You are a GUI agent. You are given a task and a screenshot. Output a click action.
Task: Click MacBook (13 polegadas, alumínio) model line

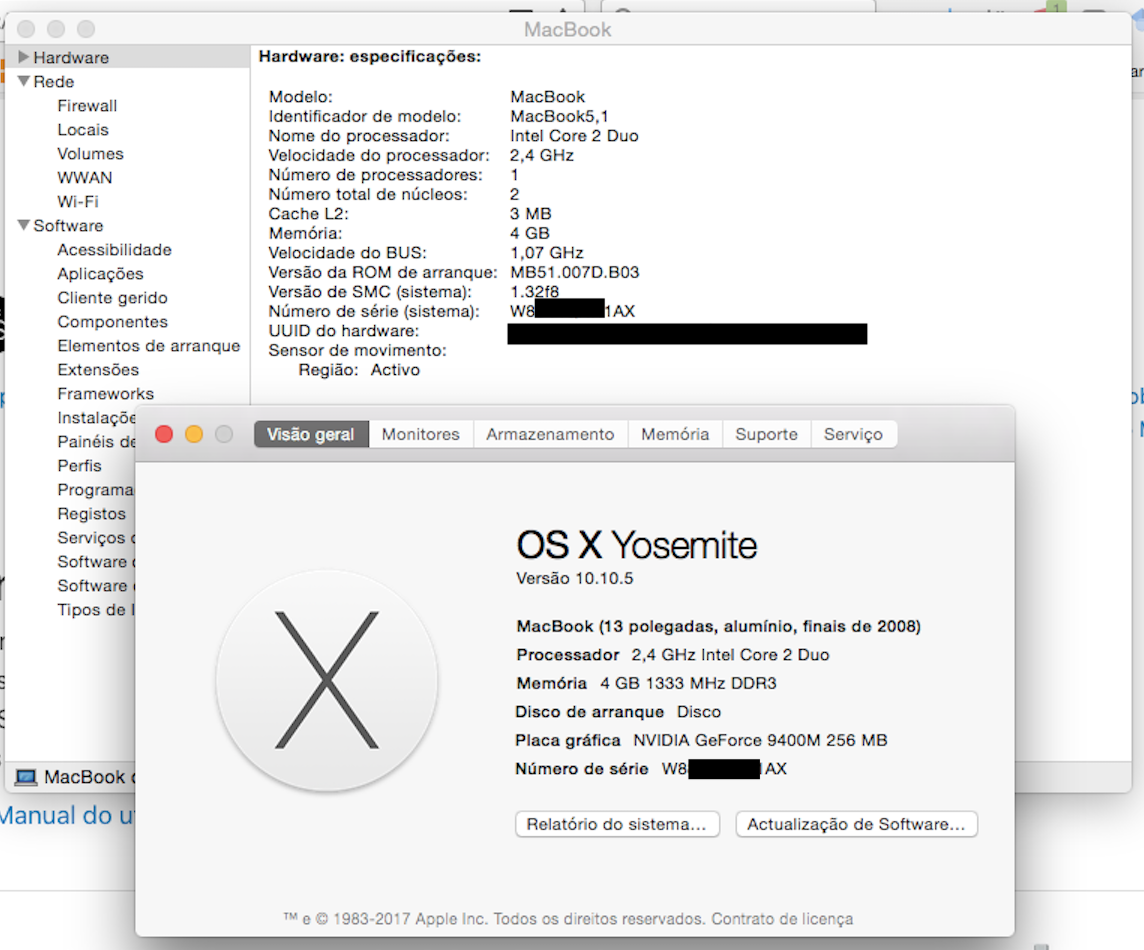719,626
